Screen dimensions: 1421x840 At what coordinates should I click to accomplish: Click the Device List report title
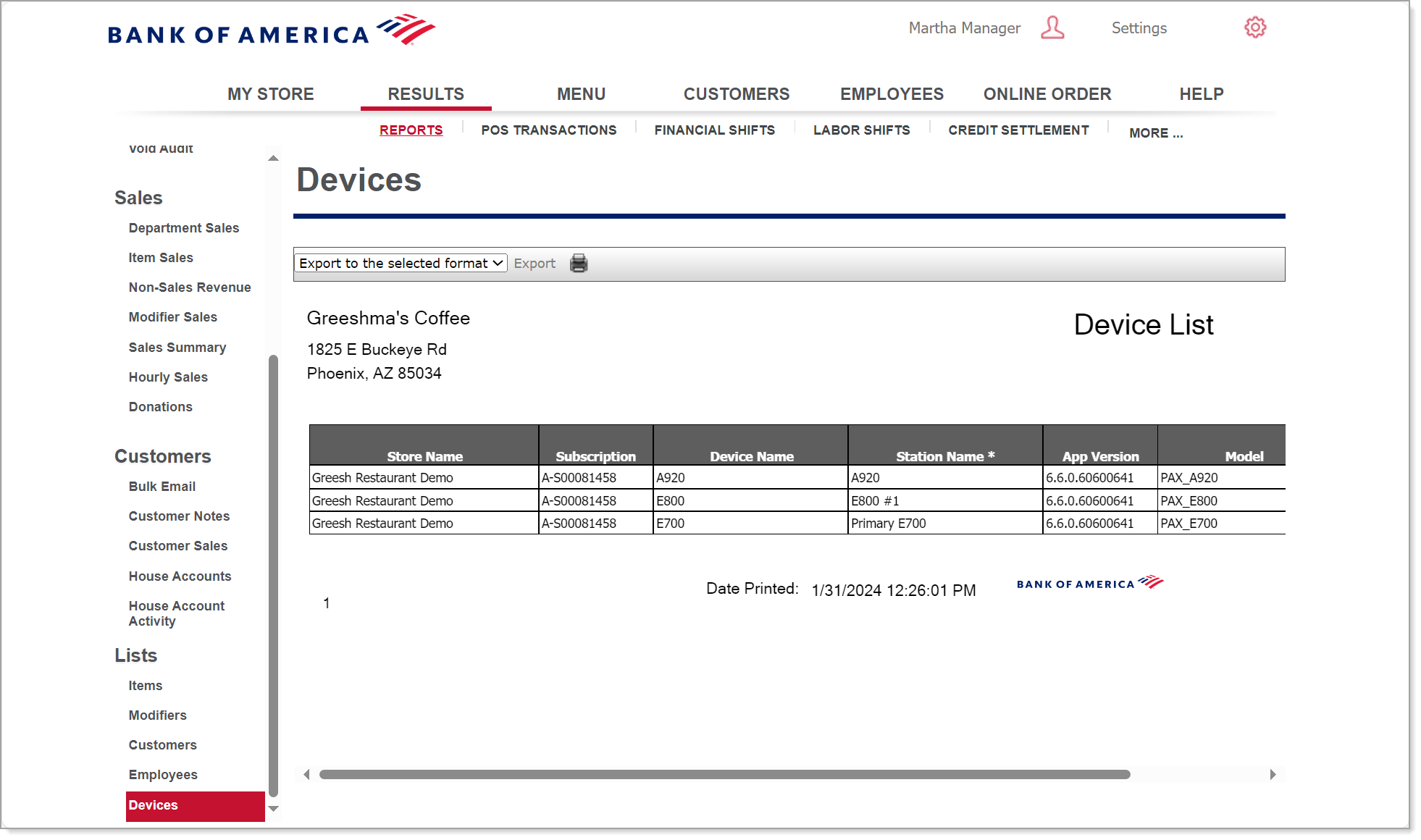[1144, 324]
